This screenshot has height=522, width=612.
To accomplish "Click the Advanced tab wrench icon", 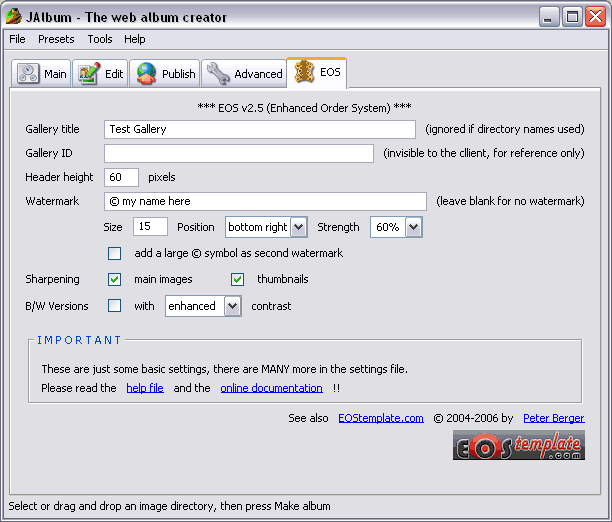I will 218,74.
